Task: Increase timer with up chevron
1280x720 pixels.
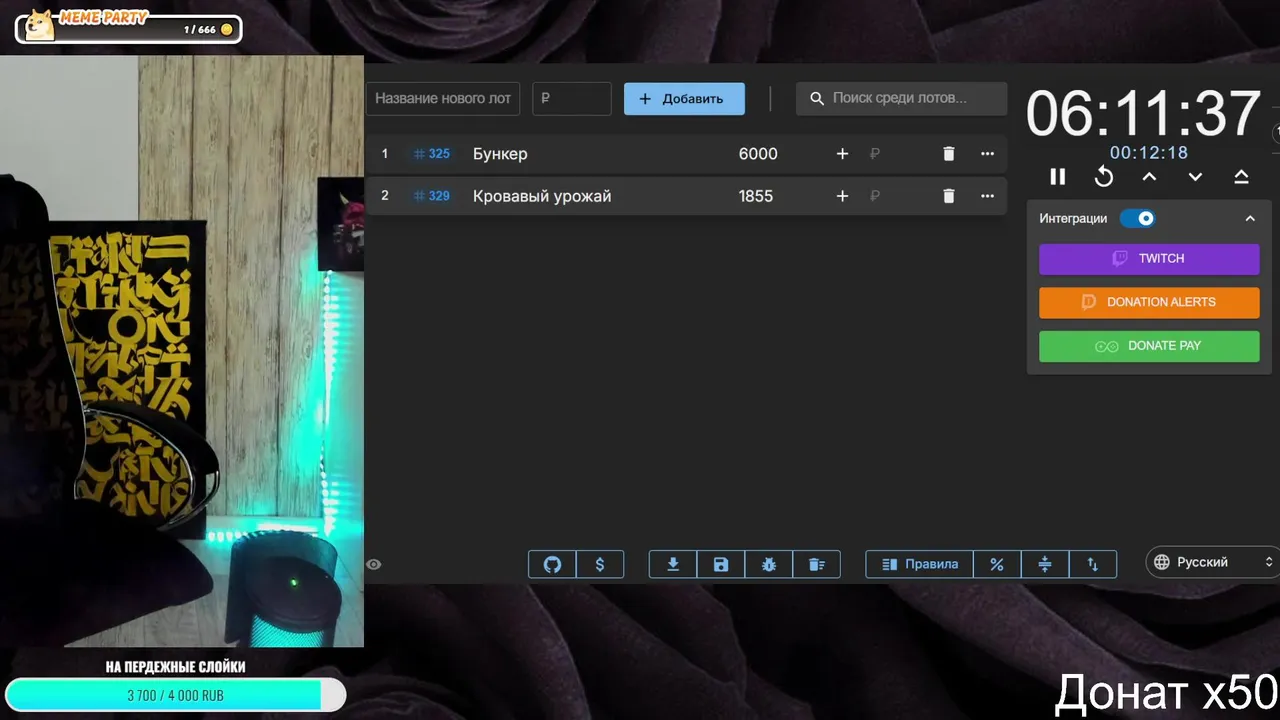Action: pos(1150,177)
